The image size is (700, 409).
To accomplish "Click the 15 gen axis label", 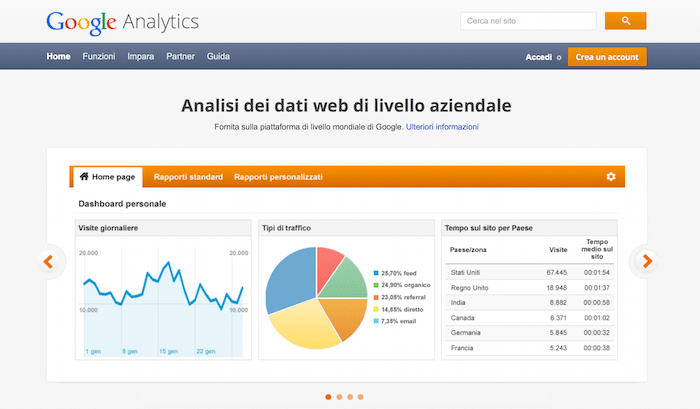I will (168, 351).
